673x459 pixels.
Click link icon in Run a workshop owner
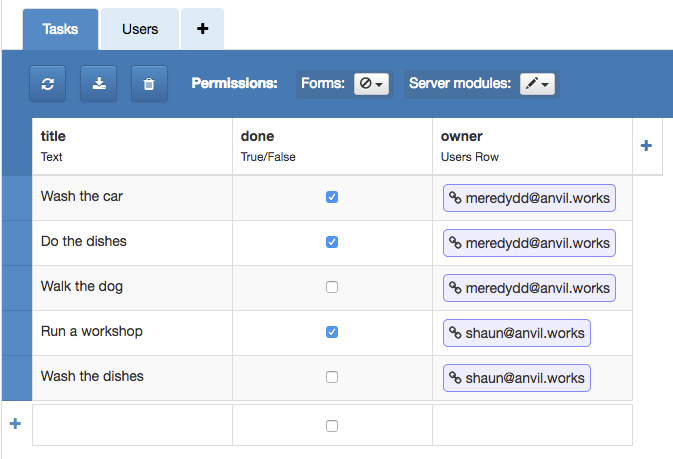(455, 333)
